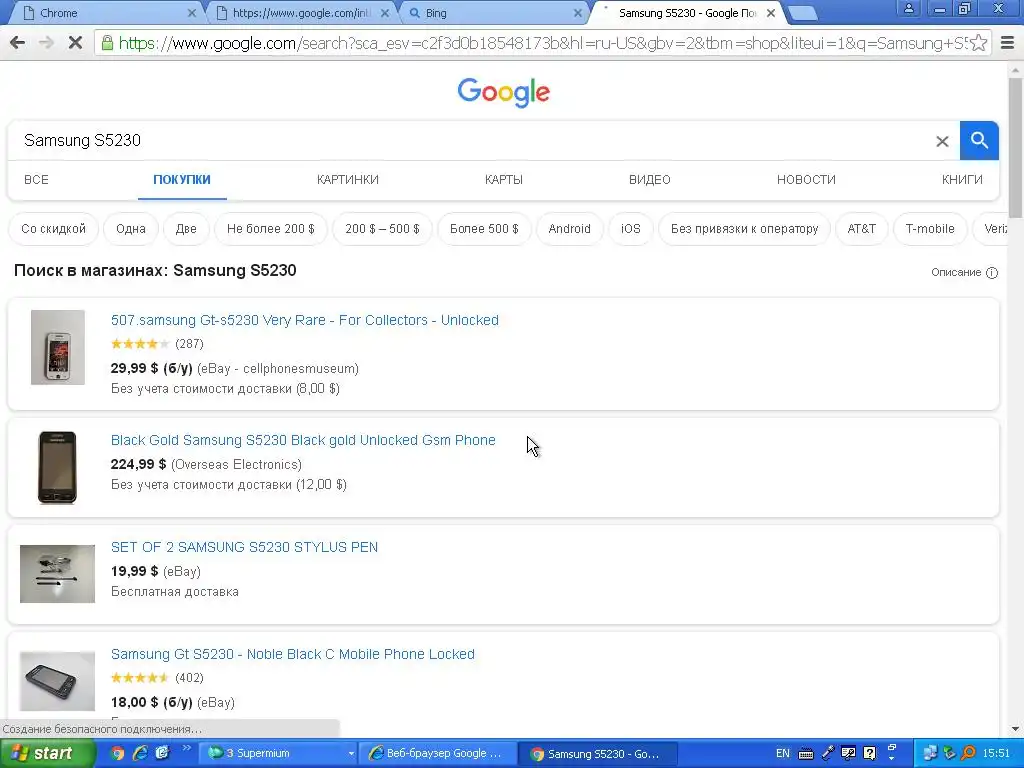
Task: Open the Chrome hamburger menu
Action: [1007, 43]
